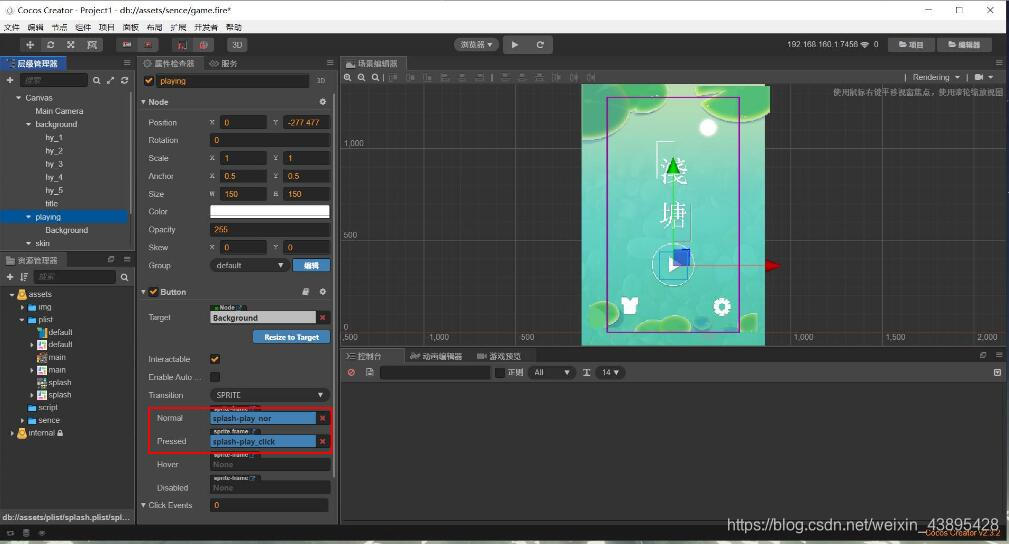Screen dimensions: 1009x544
Task: Expand all hierarchy nodes icon
Action: click(110, 80)
